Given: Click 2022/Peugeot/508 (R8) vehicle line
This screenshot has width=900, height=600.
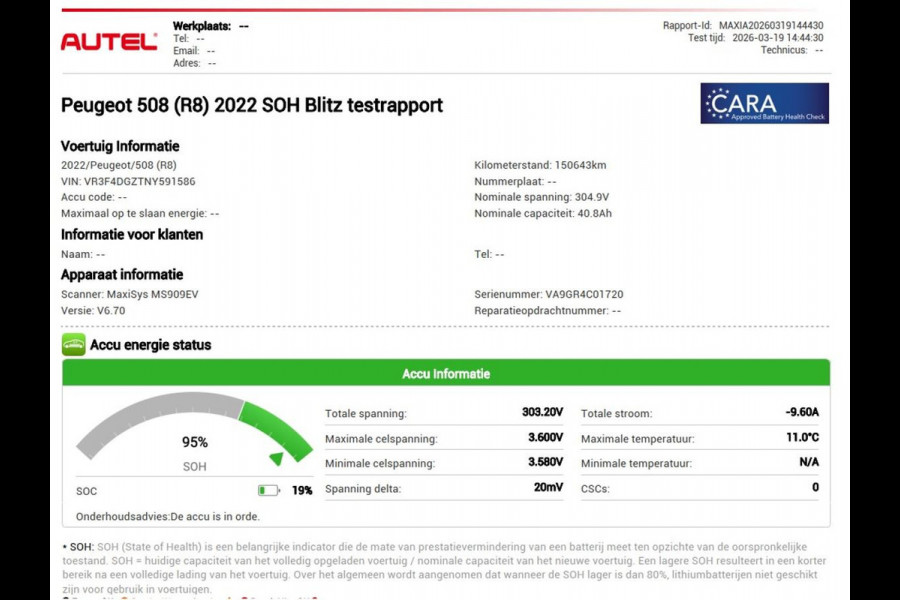Looking at the screenshot, I should 119,165.
